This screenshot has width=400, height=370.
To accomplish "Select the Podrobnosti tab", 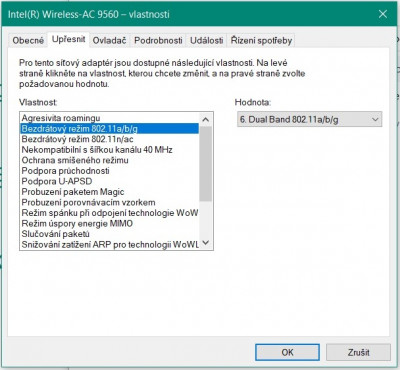I will [158, 41].
